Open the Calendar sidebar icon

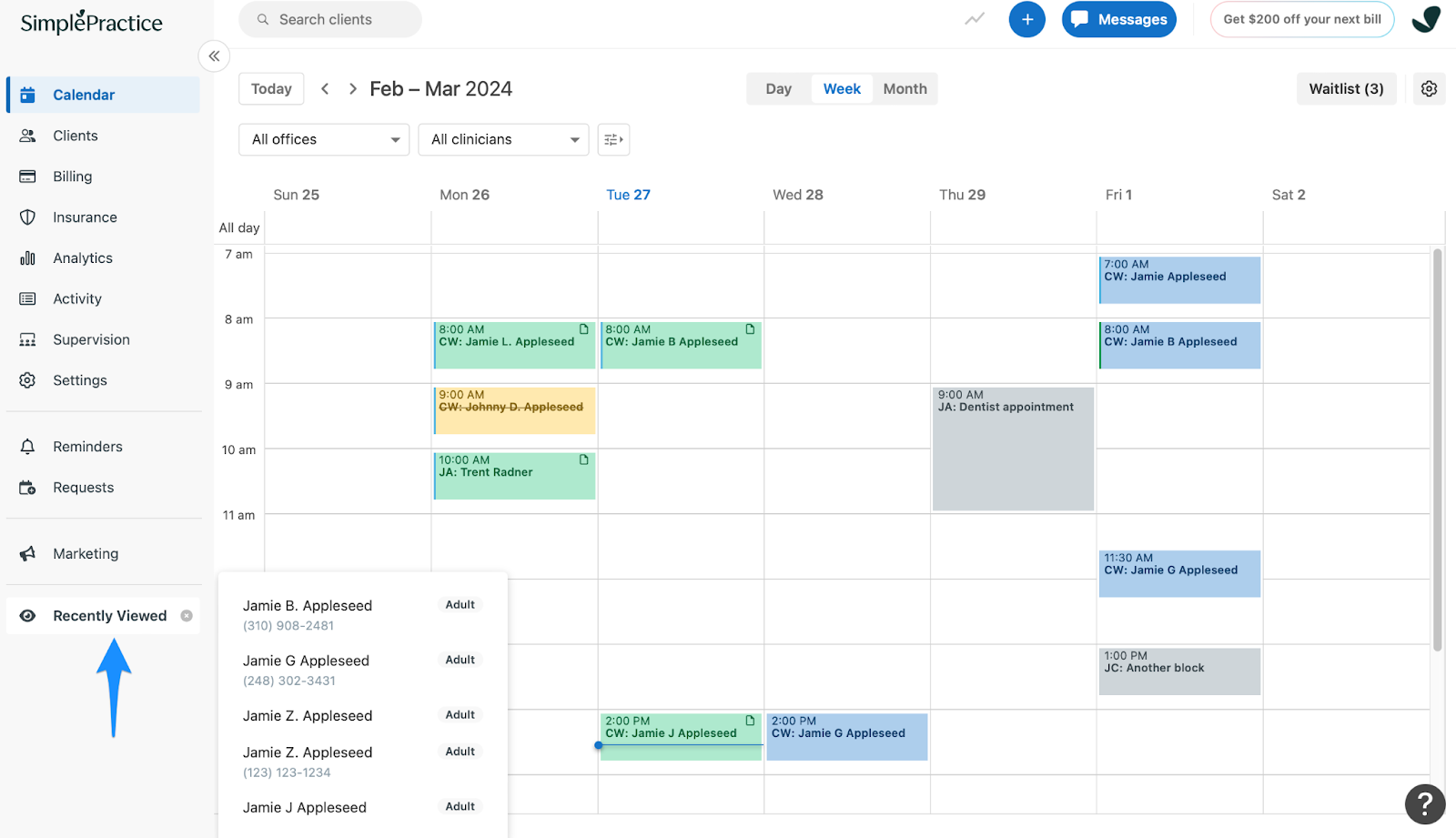pos(27,94)
